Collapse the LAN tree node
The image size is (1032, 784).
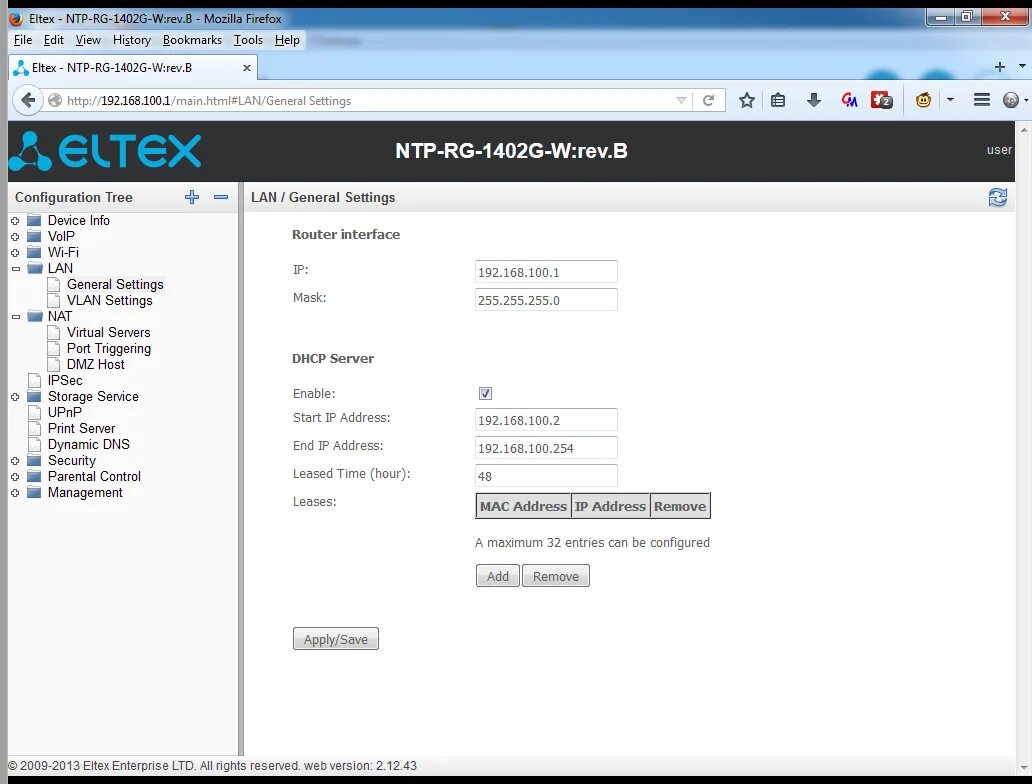[15, 269]
